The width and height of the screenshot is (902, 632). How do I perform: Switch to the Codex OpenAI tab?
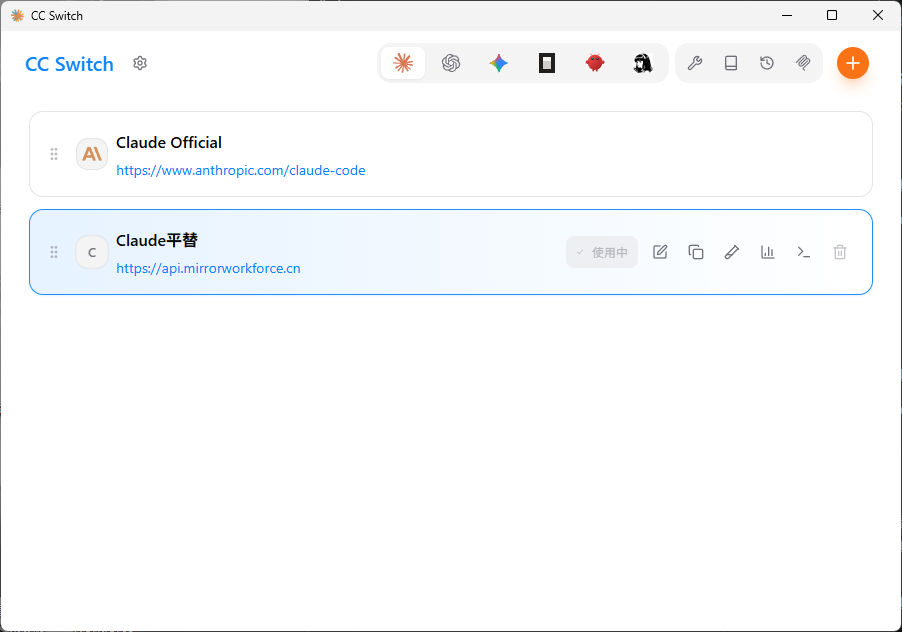(451, 63)
